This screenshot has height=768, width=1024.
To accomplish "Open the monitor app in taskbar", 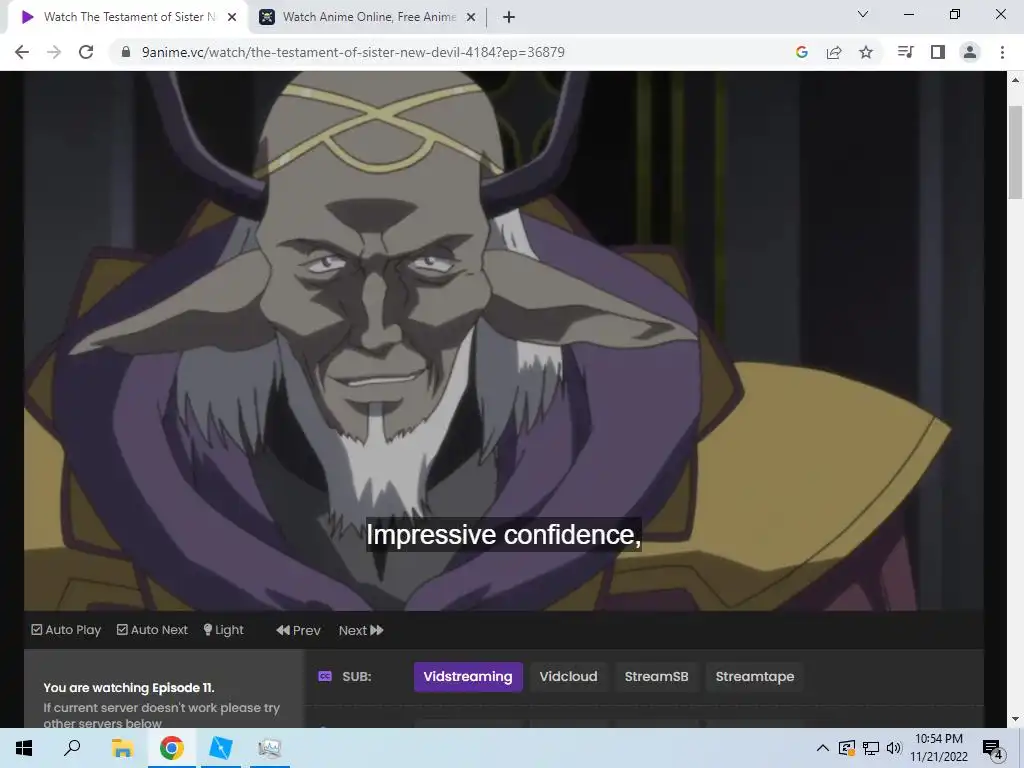I will (270, 748).
